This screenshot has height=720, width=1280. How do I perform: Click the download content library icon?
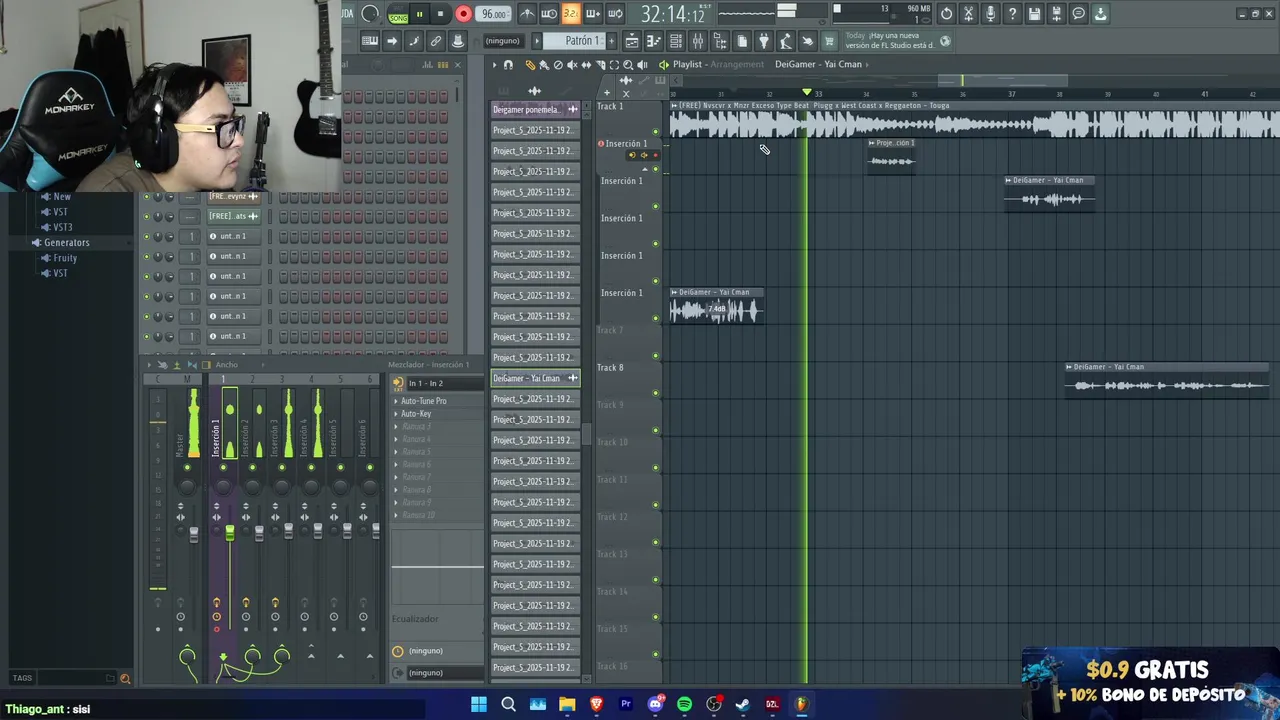(x=1100, y=14)
